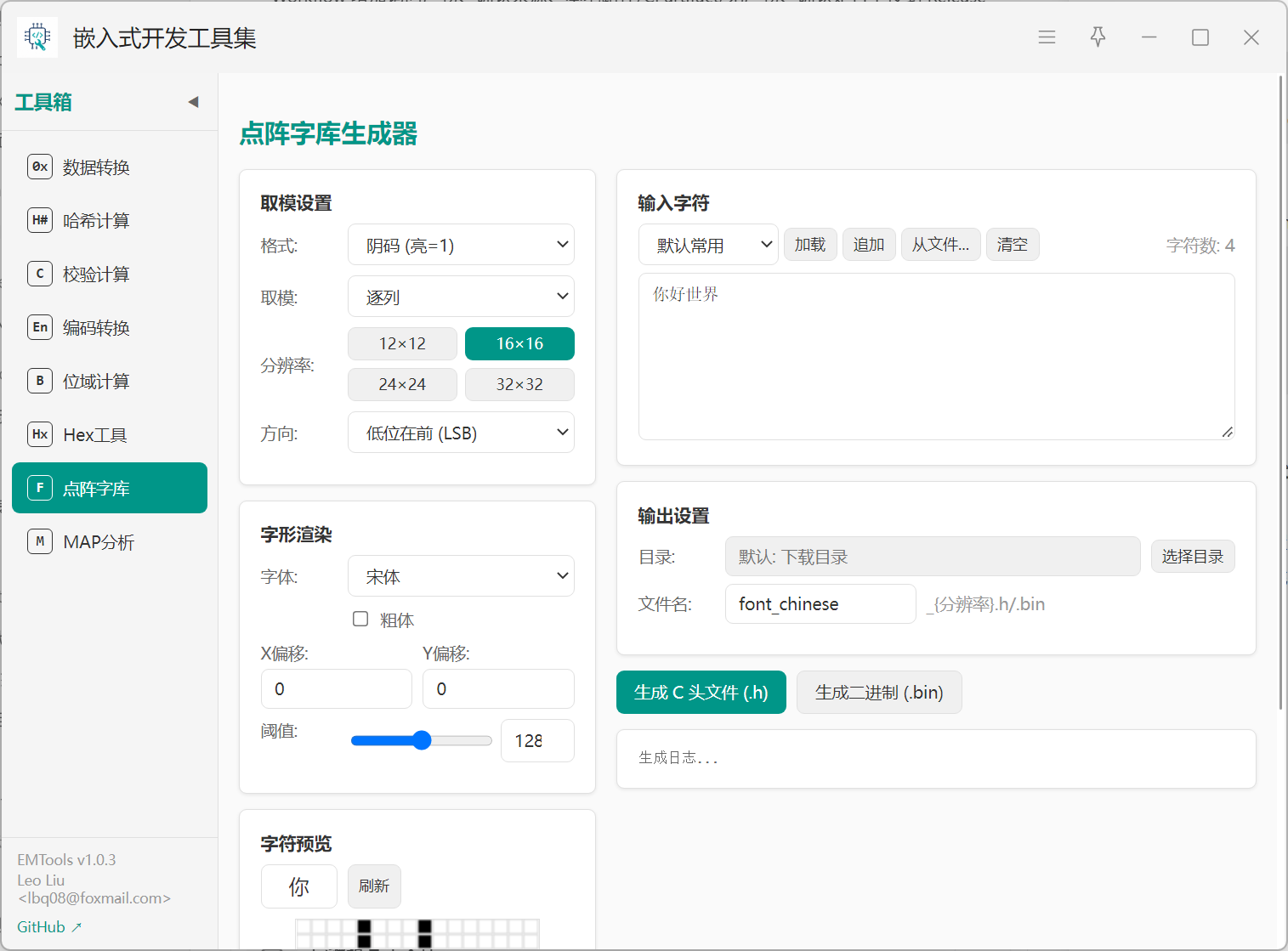The height and width of the screenshot is (951, 1288).
Task: Click 清空 button
Action: tap(1013, 245)
